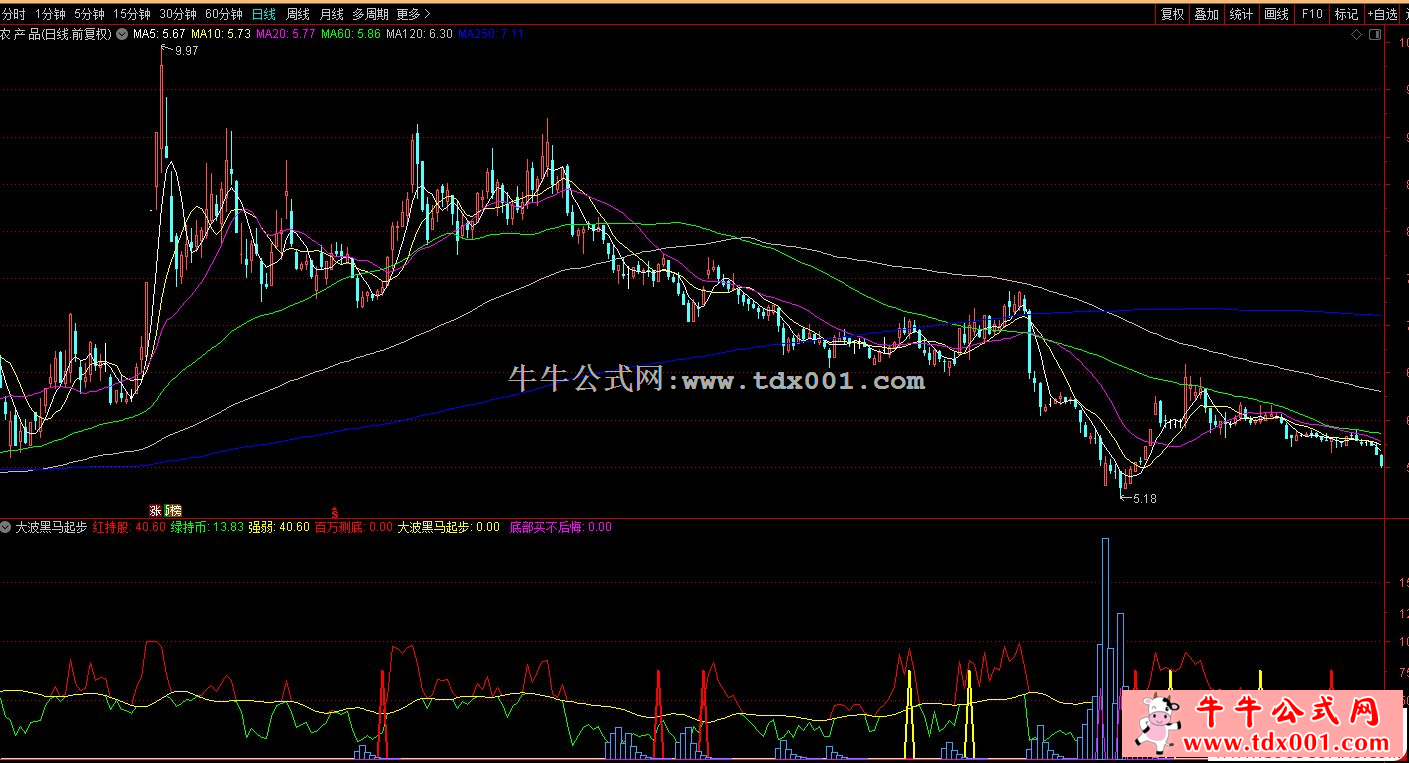Select the 1分钟 period tab
1409x763 pixels.
50,14
